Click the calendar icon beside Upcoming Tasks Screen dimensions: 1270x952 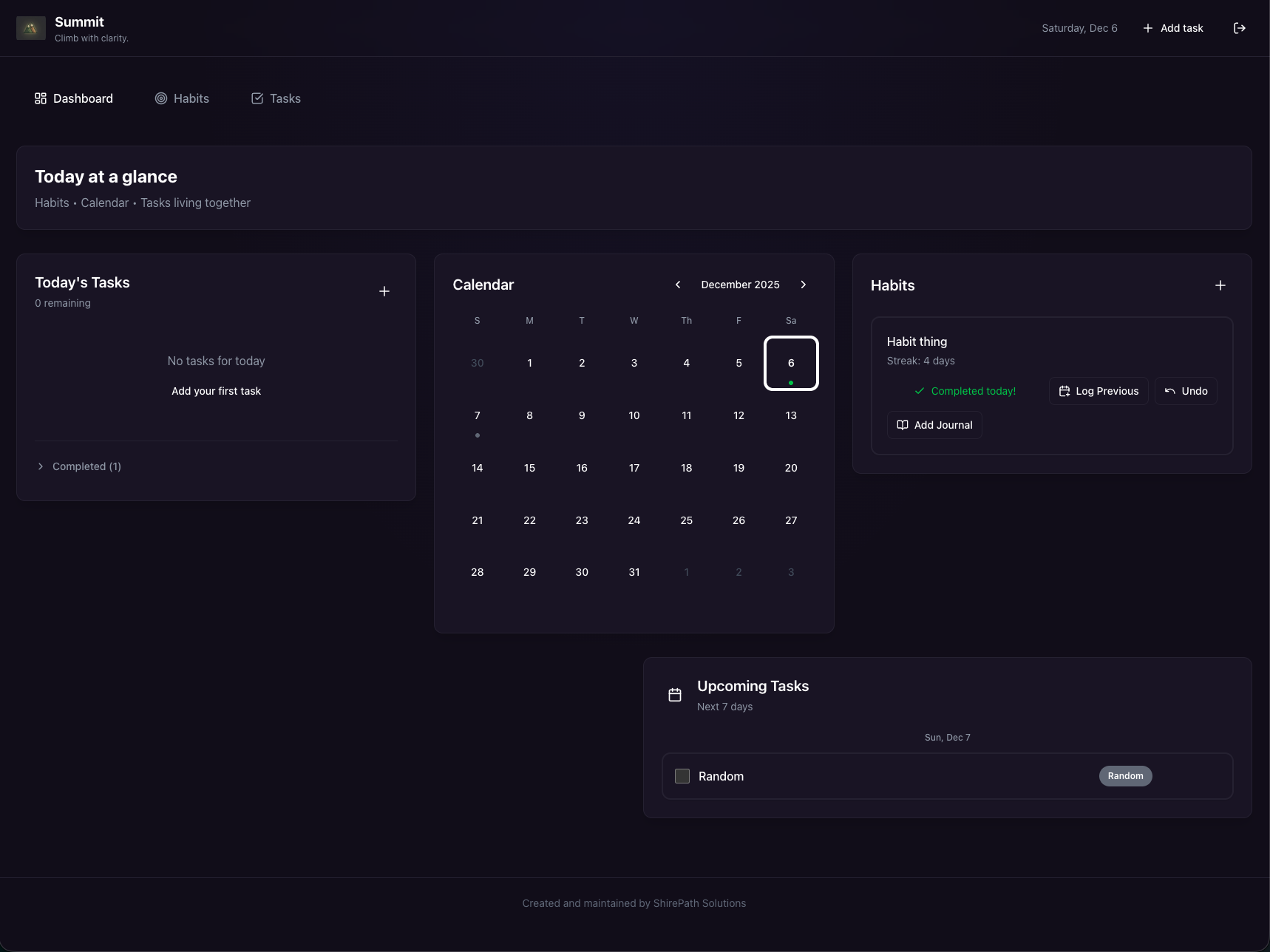point(673,694)
